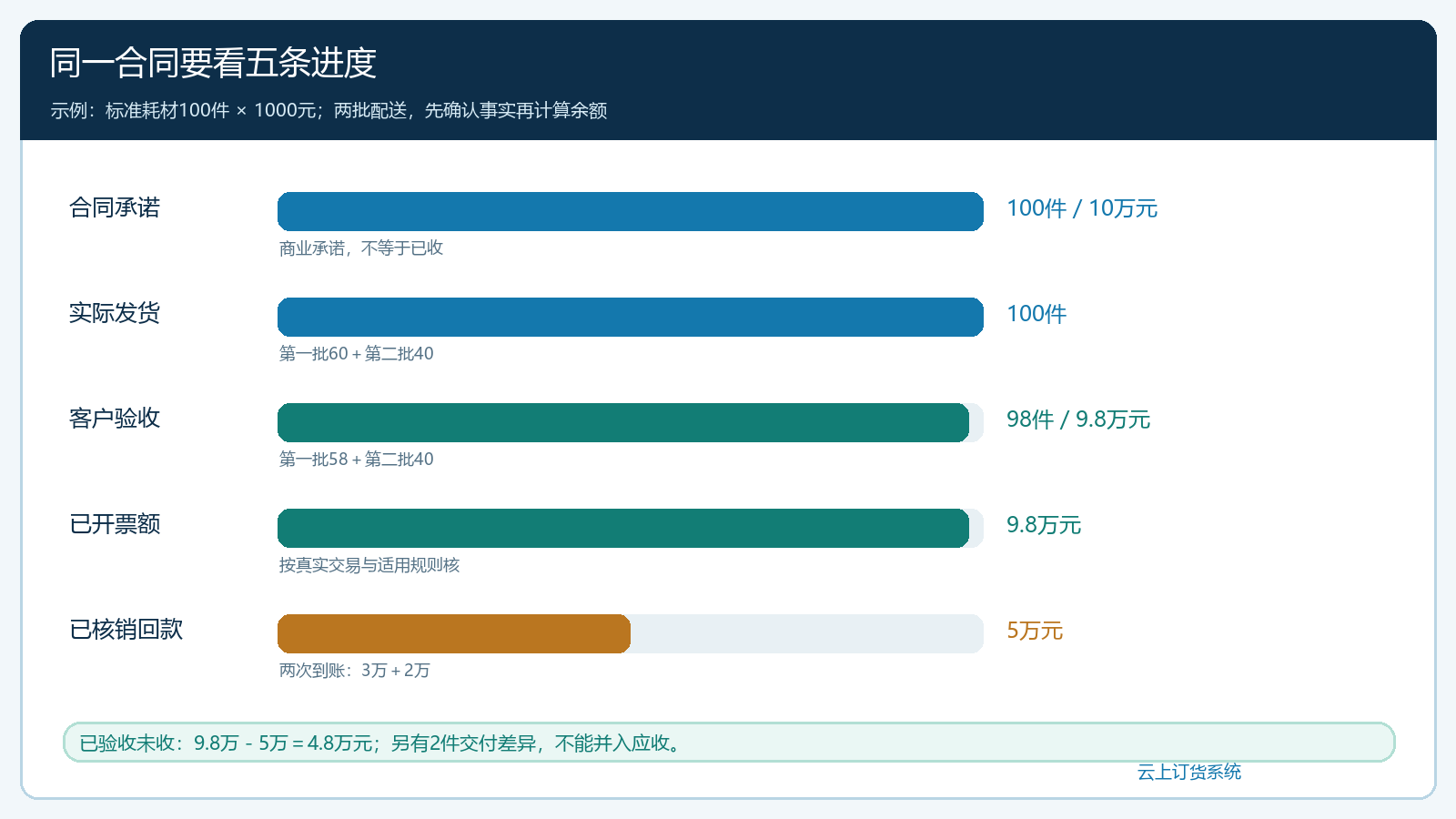Select the 合同承诺 row label
This screenshot has width=1456, height=819.
(x=115, y=207)
